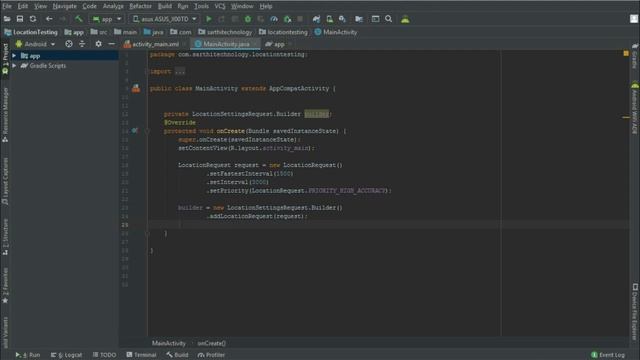Open the Build menu
Image resolution: width=640 pixels, height=360 pixels.
(164, 6)
